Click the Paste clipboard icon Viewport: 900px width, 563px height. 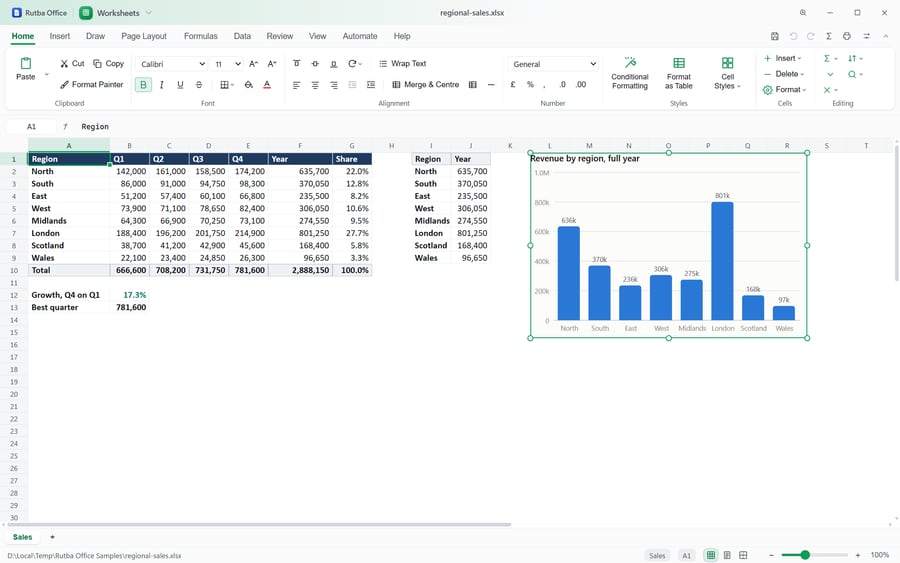(x=26, y=63)
